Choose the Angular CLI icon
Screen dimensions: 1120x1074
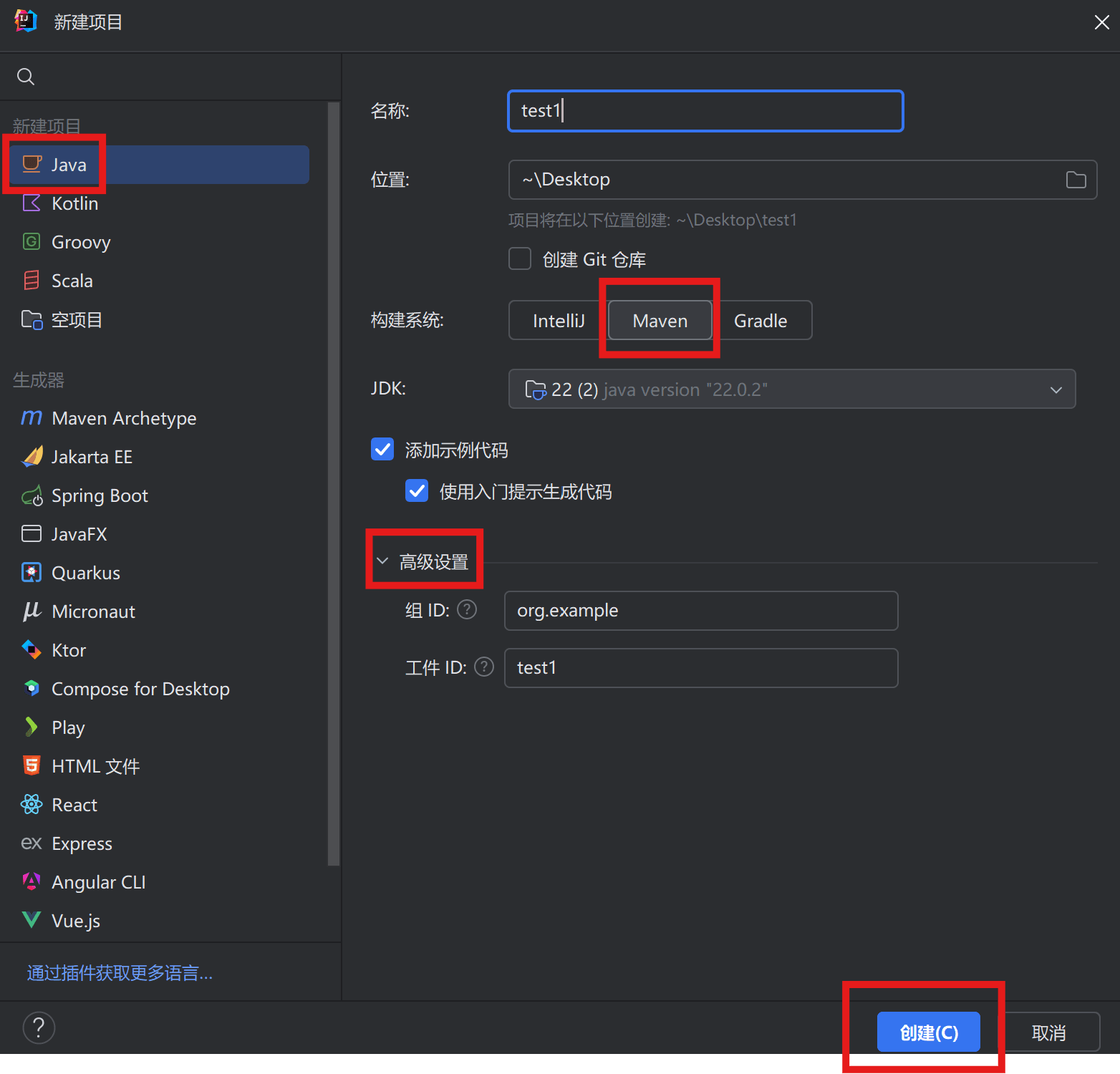click(32, 881)
